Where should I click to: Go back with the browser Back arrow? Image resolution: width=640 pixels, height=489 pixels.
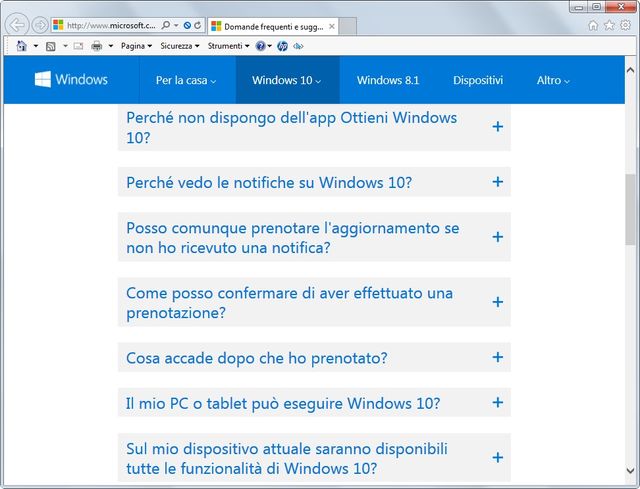17,25
